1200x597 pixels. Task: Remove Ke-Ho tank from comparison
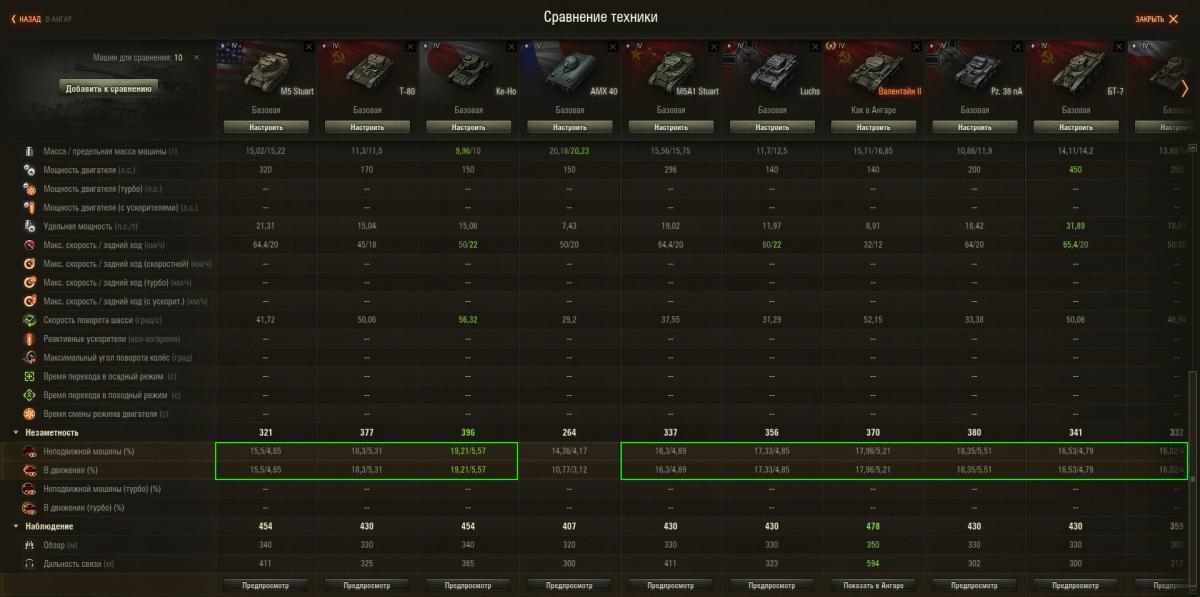point(511,46)
